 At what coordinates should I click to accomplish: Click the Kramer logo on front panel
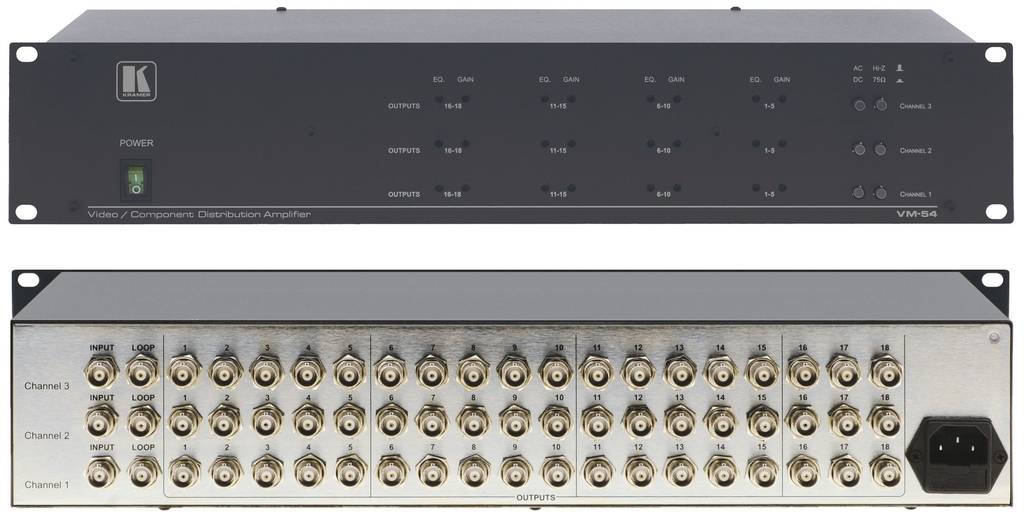click(x=136, y=81)
